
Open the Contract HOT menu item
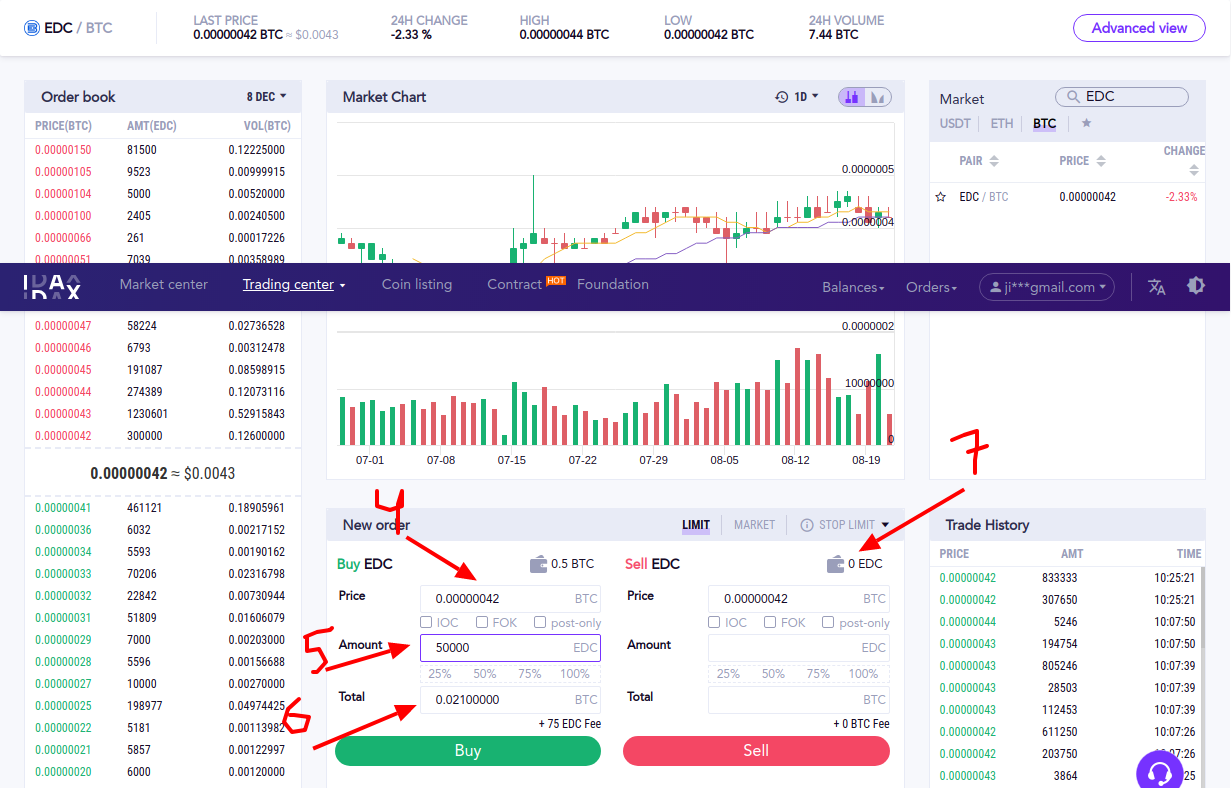526,284
